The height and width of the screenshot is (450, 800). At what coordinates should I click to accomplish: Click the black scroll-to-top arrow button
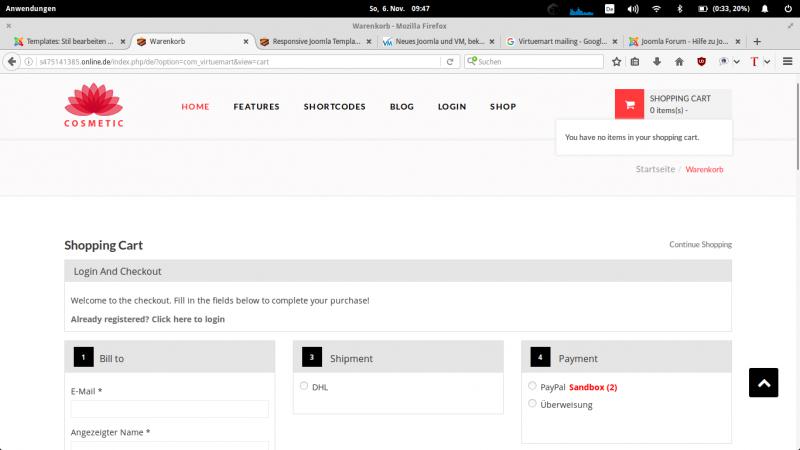pyautogui.click(x=763, y=383)
